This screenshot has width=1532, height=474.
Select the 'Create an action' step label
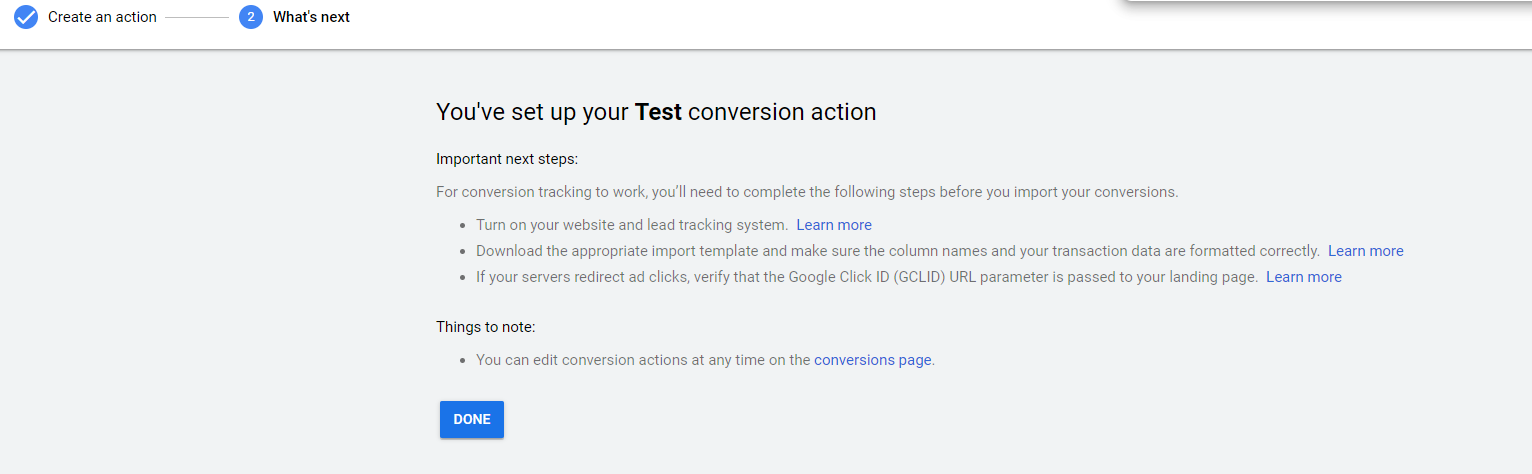[x=102, y=17]
